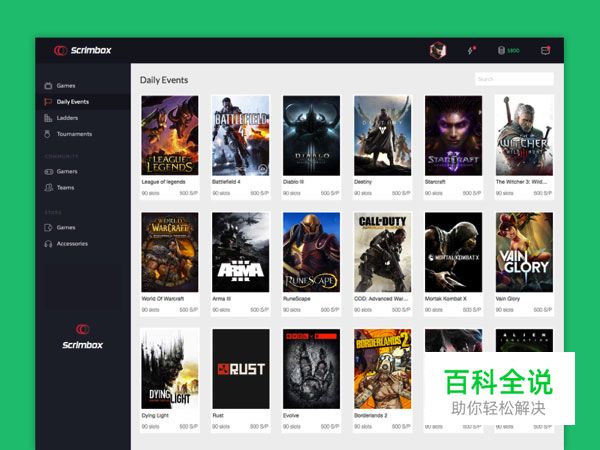Click the 'Daily Events' page heading
The width and height of the screenshot is (600, 450).
[x=164, y=80]
